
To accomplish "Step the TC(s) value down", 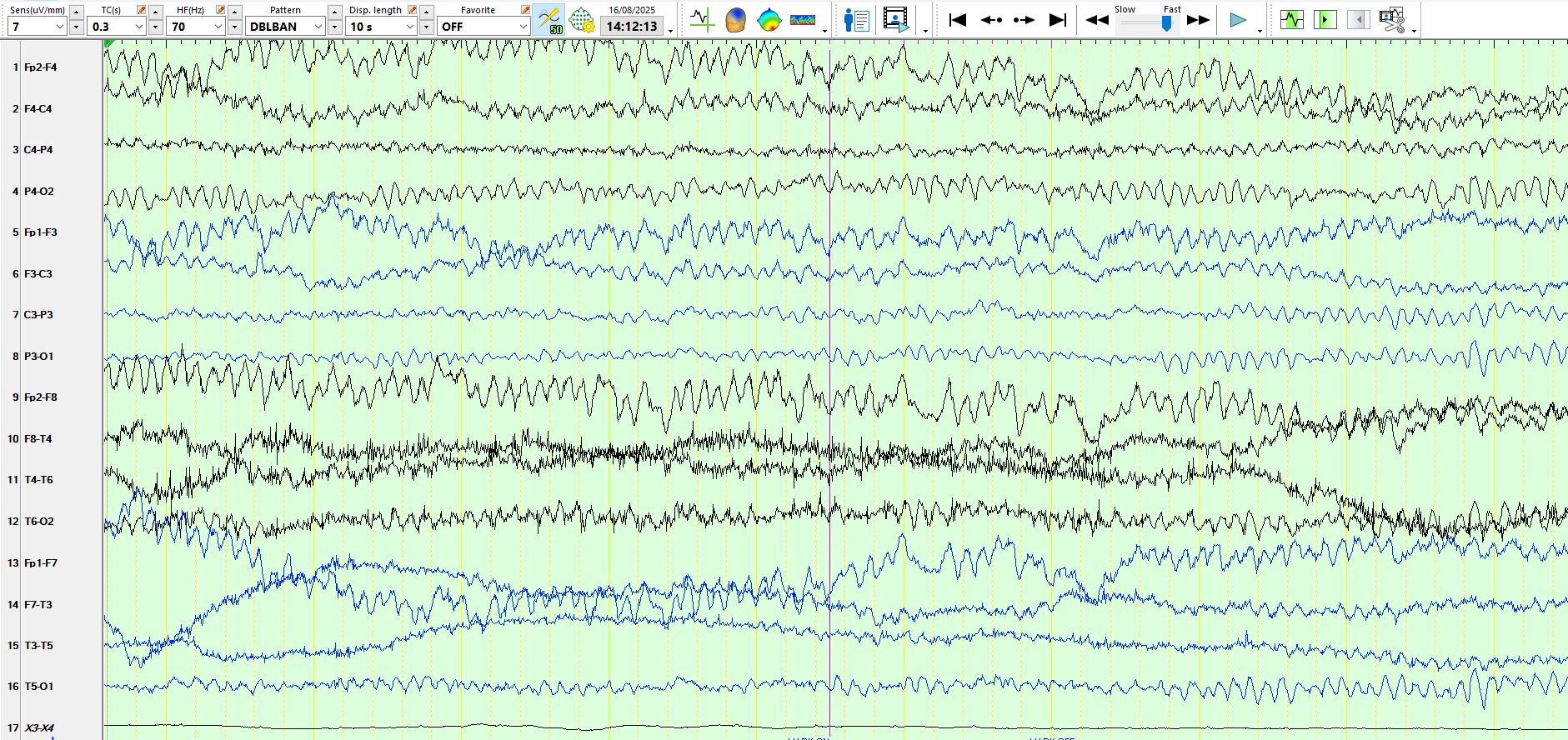I will [x=155, y=27].
